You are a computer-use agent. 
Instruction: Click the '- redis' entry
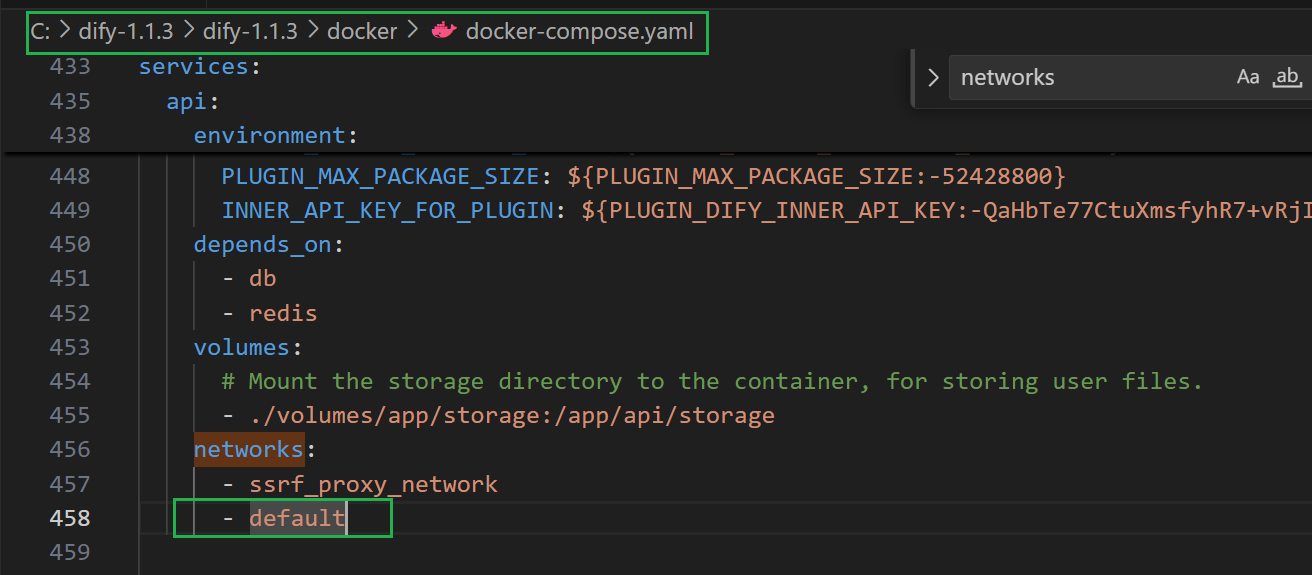270,313
